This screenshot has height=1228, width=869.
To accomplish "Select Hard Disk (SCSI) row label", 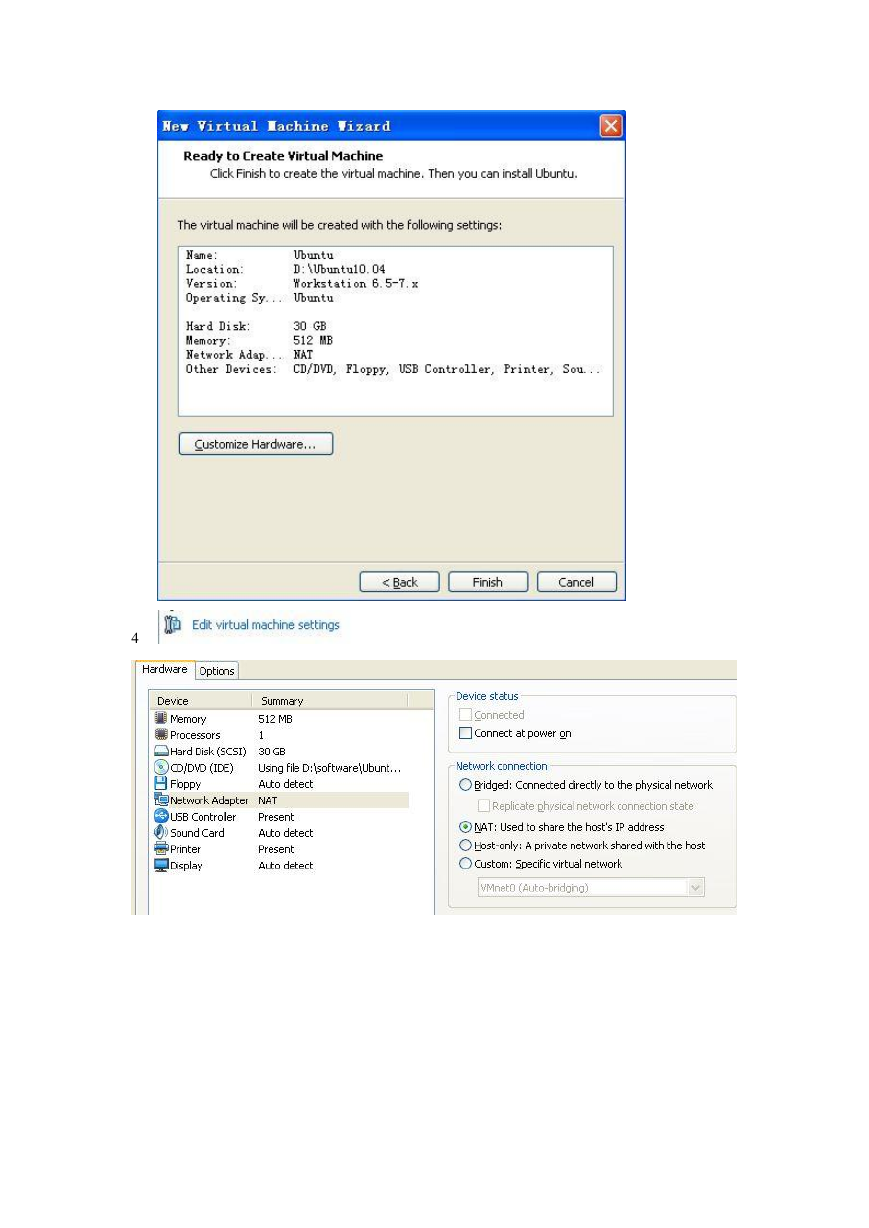I will point(208,751).
